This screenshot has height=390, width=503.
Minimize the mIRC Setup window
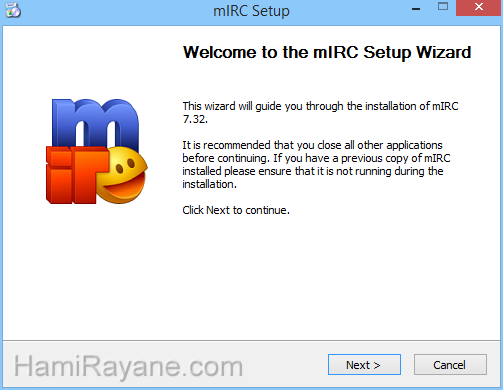[416, 8]
